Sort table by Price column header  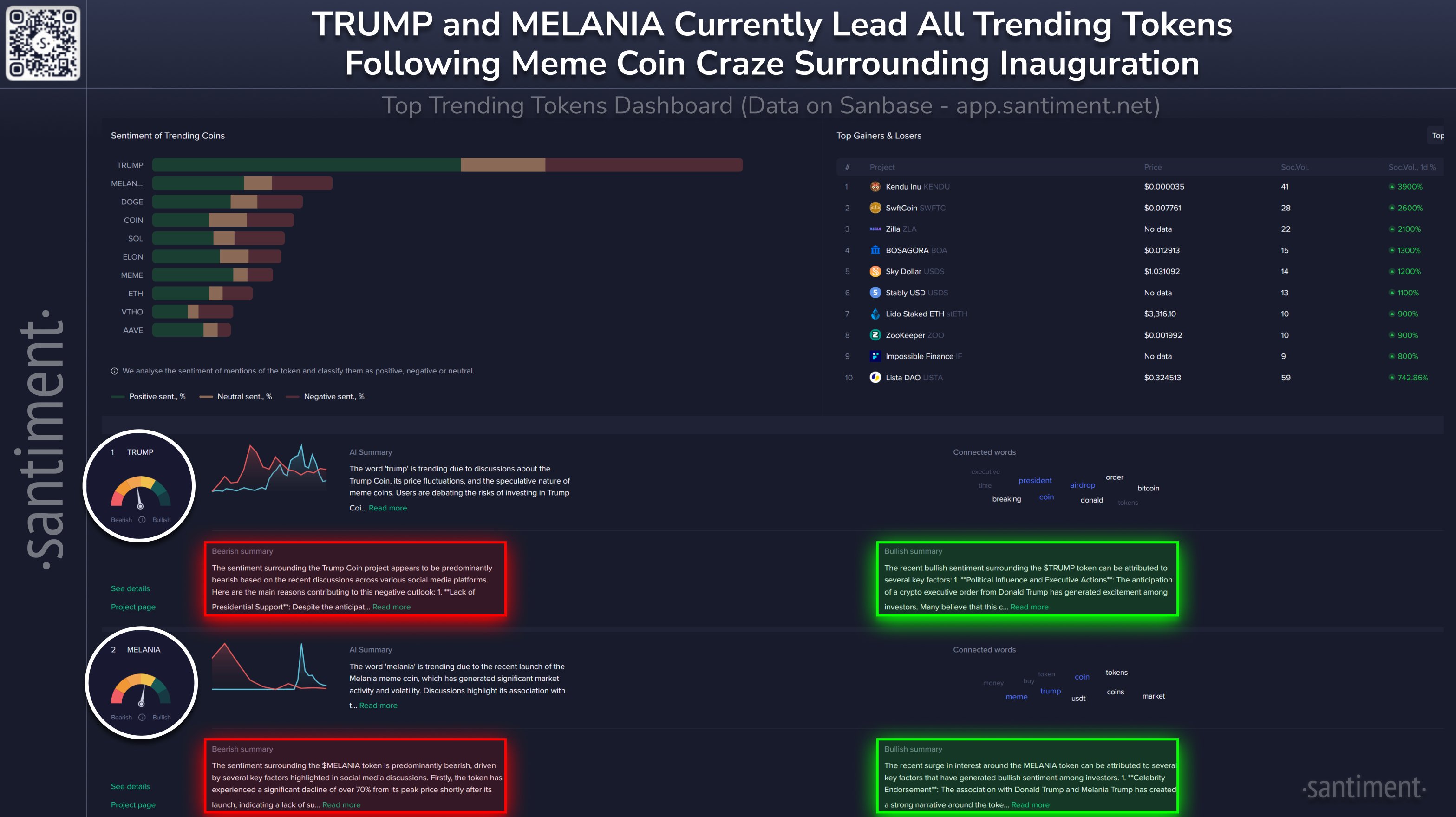[1152, 167]
